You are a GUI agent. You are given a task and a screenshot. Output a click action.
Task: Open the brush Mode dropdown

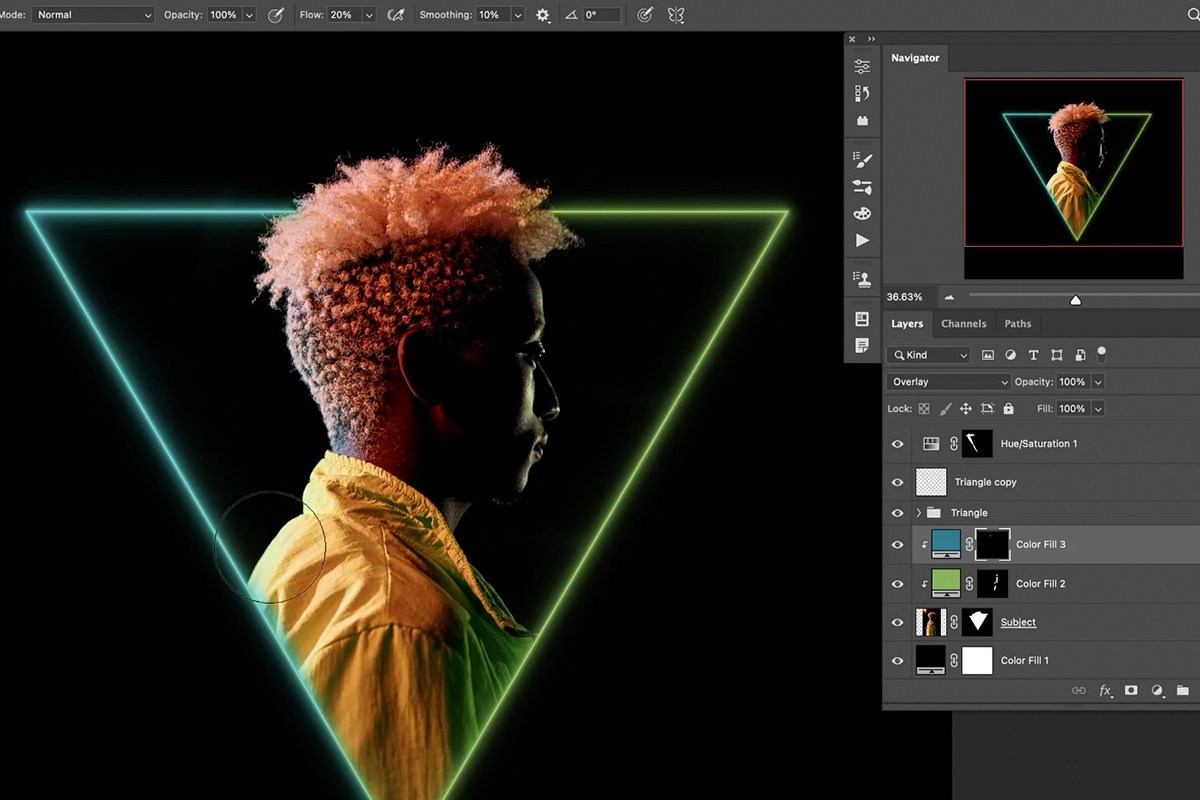tap(93, 15)
